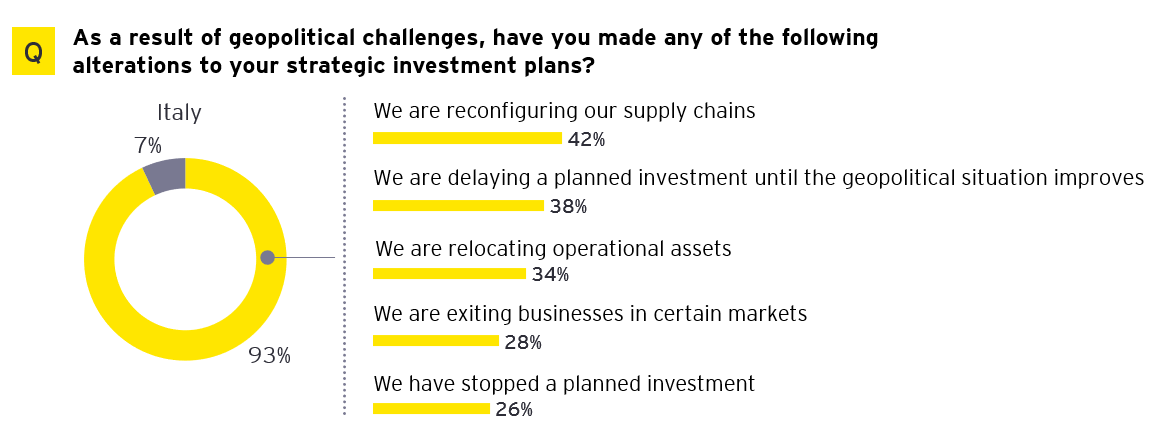Select the grey 7% donut segment
This screenshot has width=1162, height=441.
pyautogui.click(x=165, y=175)
